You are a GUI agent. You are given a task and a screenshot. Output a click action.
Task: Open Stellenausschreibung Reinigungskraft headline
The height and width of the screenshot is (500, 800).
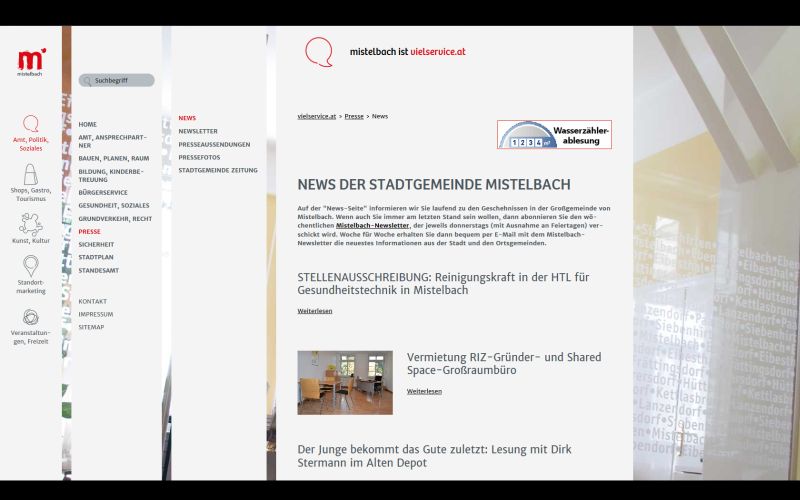(443, 284)
